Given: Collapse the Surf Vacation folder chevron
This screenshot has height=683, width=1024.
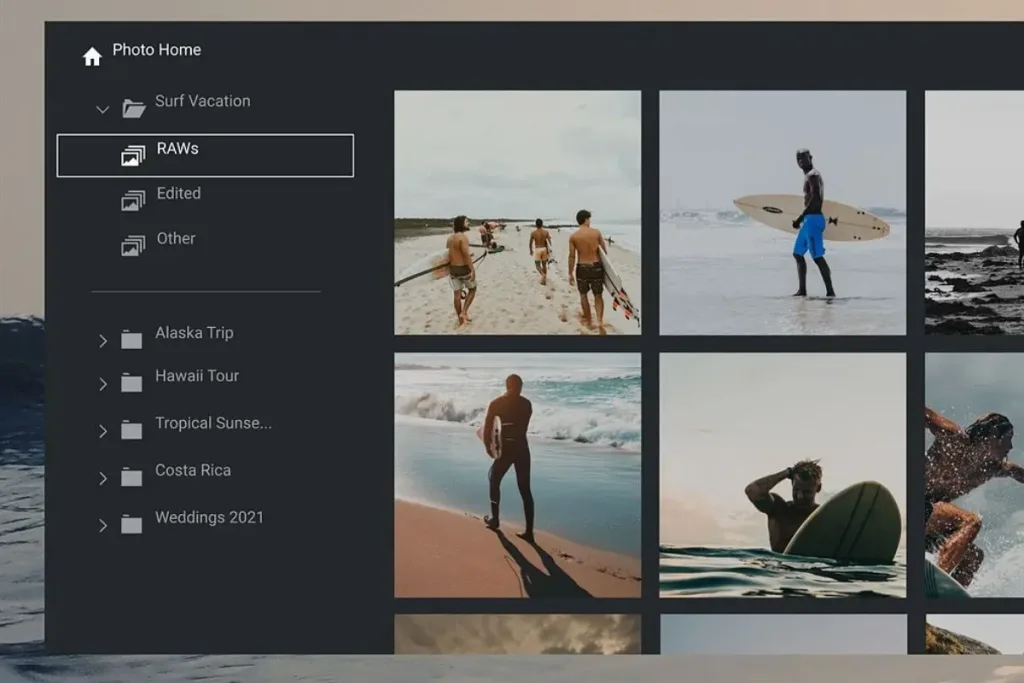Looking at the screenshot, I should tap(102, 109).
